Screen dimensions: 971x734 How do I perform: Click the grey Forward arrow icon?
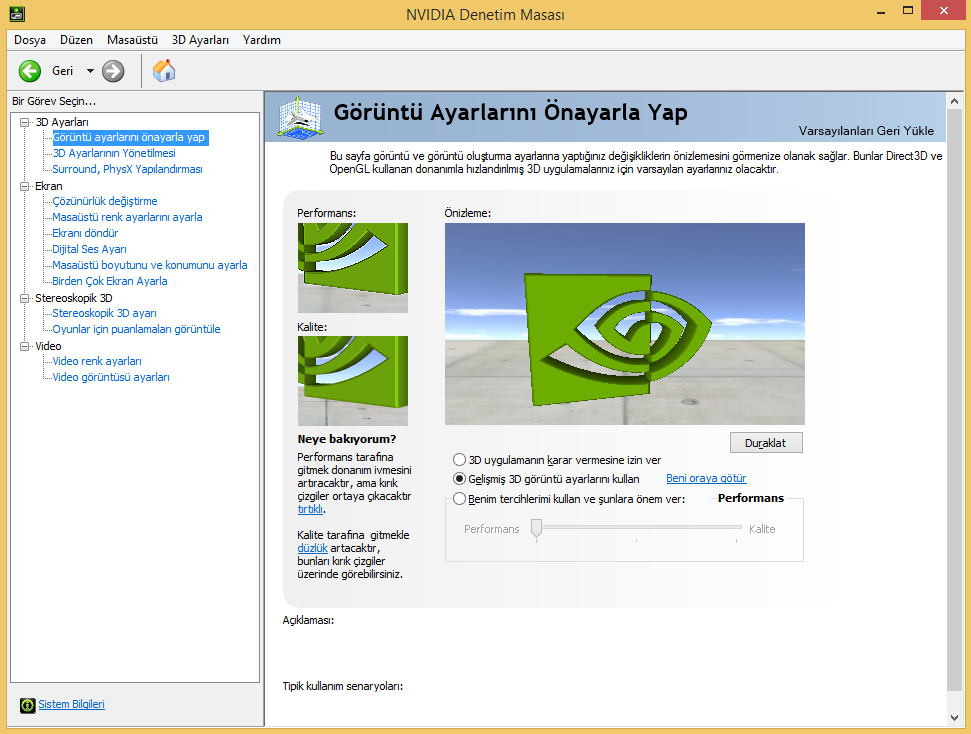(113, 71)
